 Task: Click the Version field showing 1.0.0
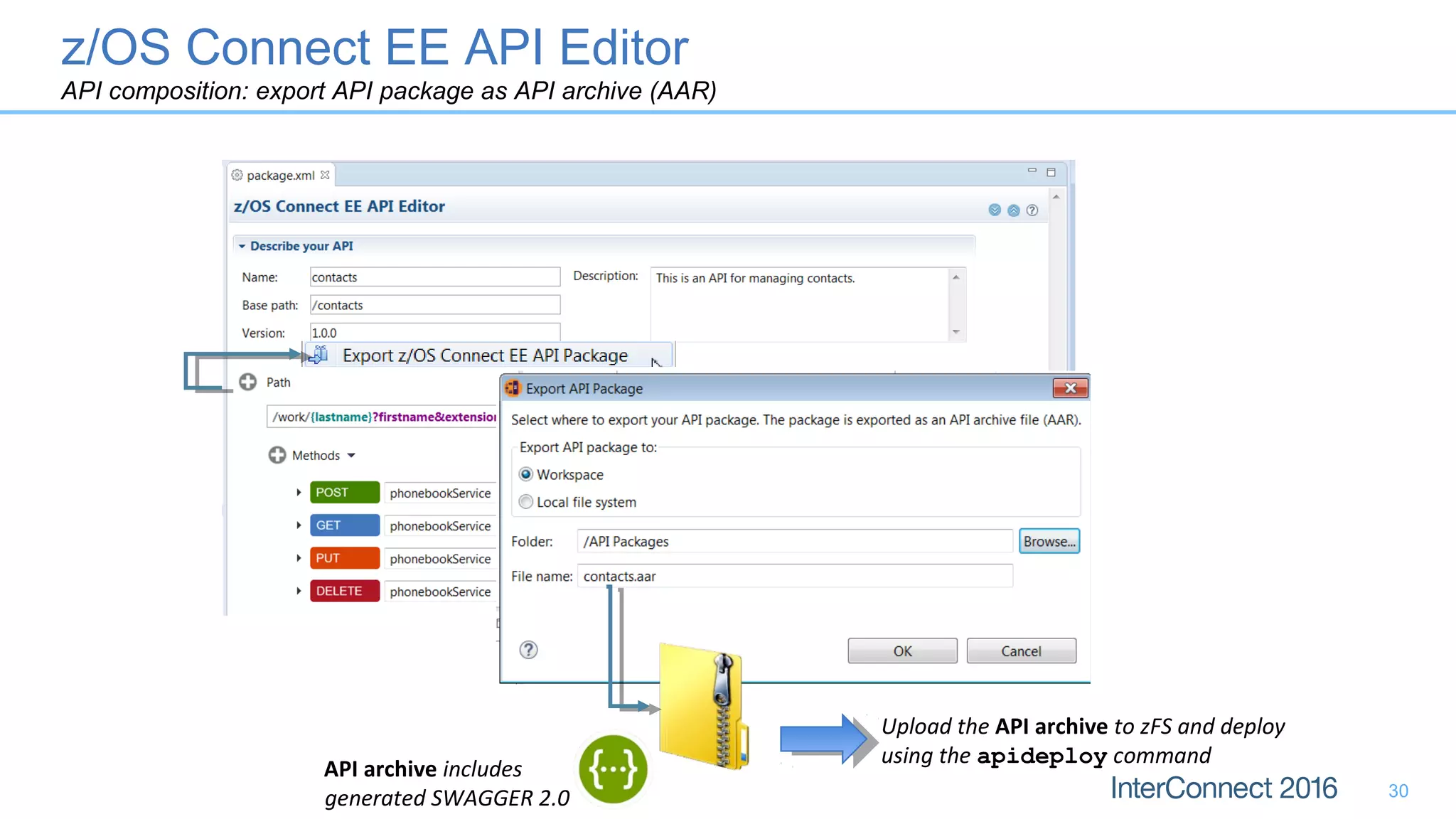[x=435, y=332]
